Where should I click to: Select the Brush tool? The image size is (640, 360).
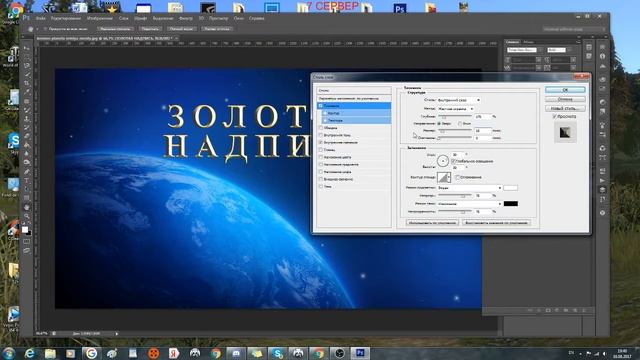[x=27, y=110]
